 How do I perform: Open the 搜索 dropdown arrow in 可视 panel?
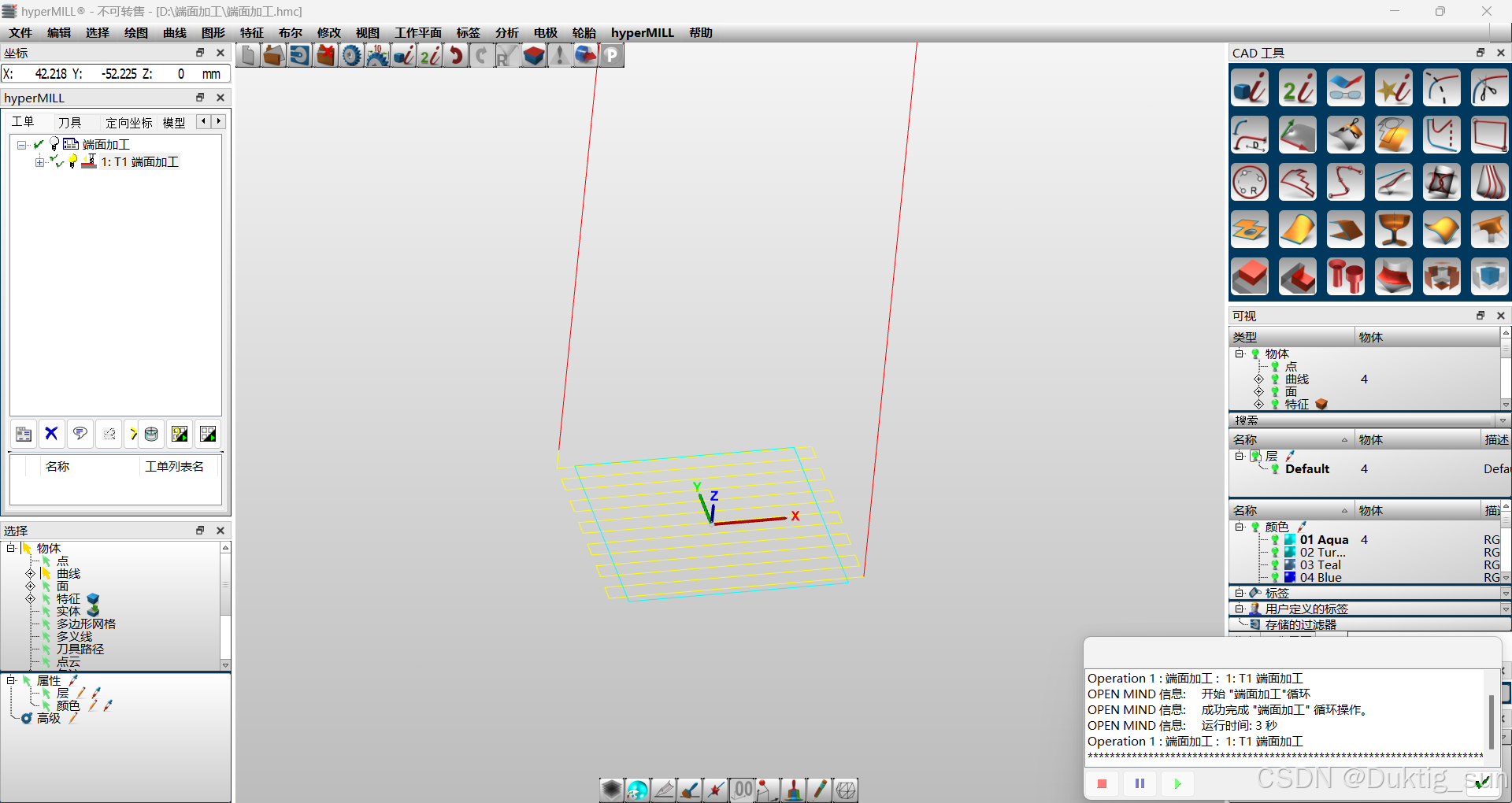(x=1503, y=421)
